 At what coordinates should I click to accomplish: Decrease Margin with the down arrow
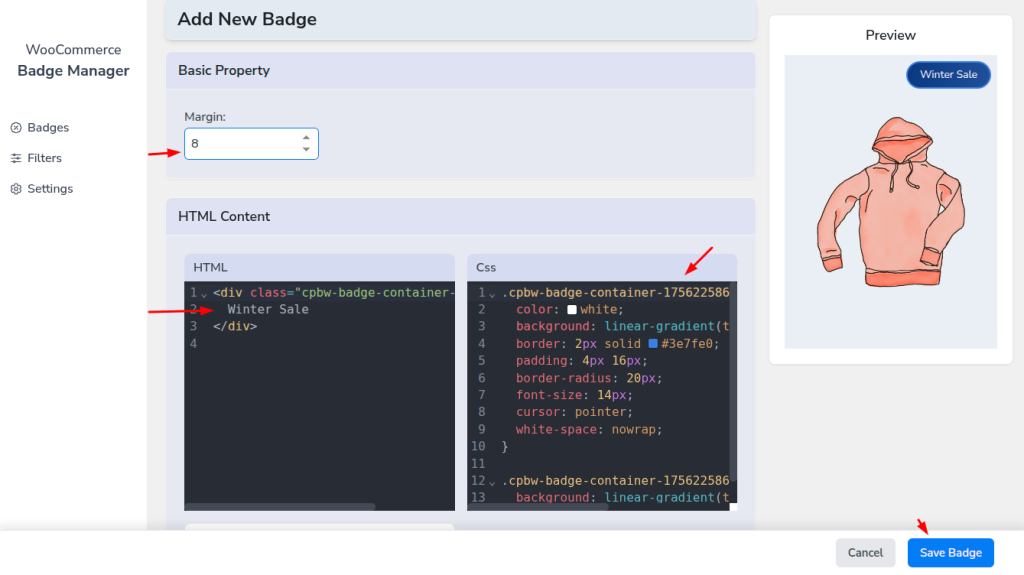tap(306, 150)
